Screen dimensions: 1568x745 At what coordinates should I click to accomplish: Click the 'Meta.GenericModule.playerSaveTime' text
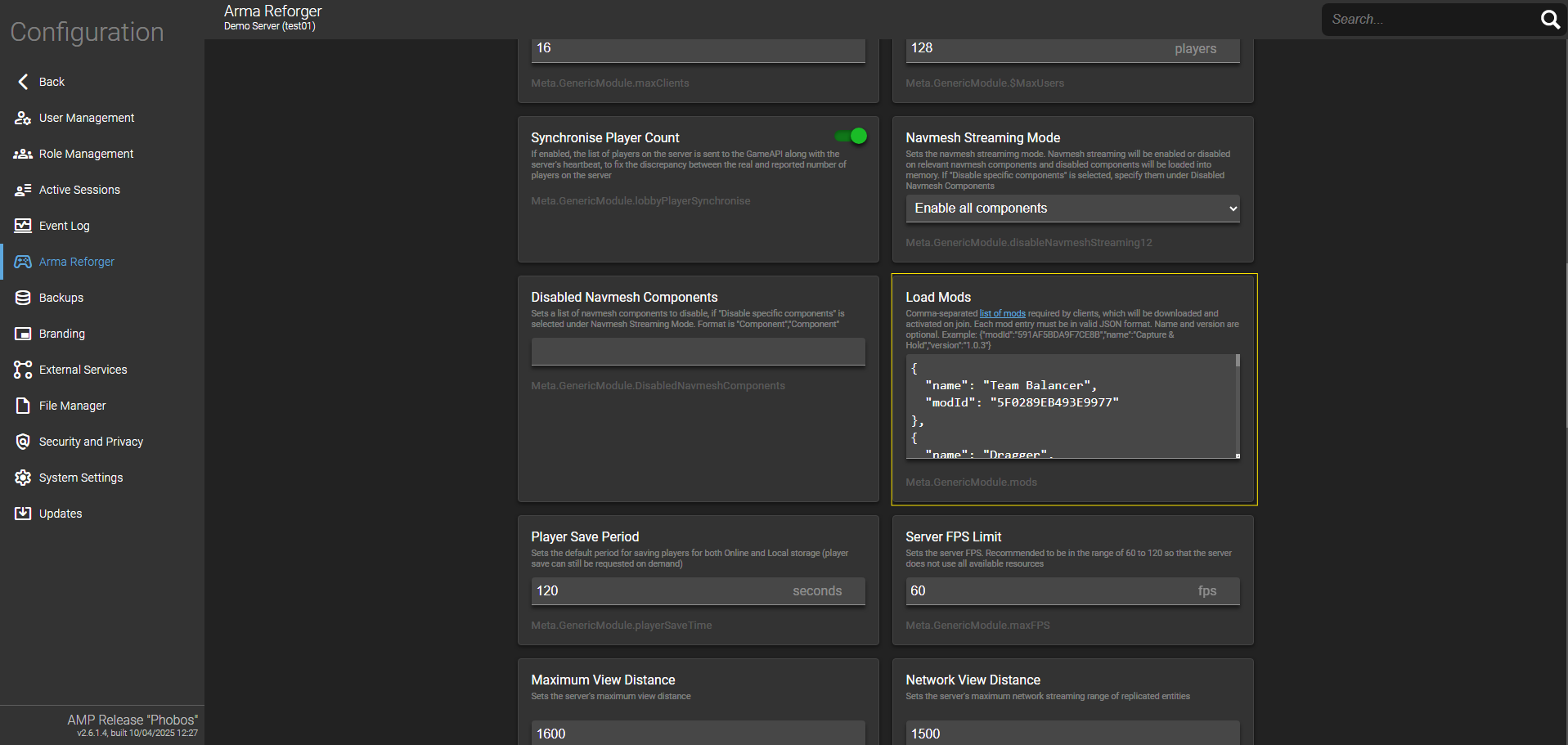(621, 626)
